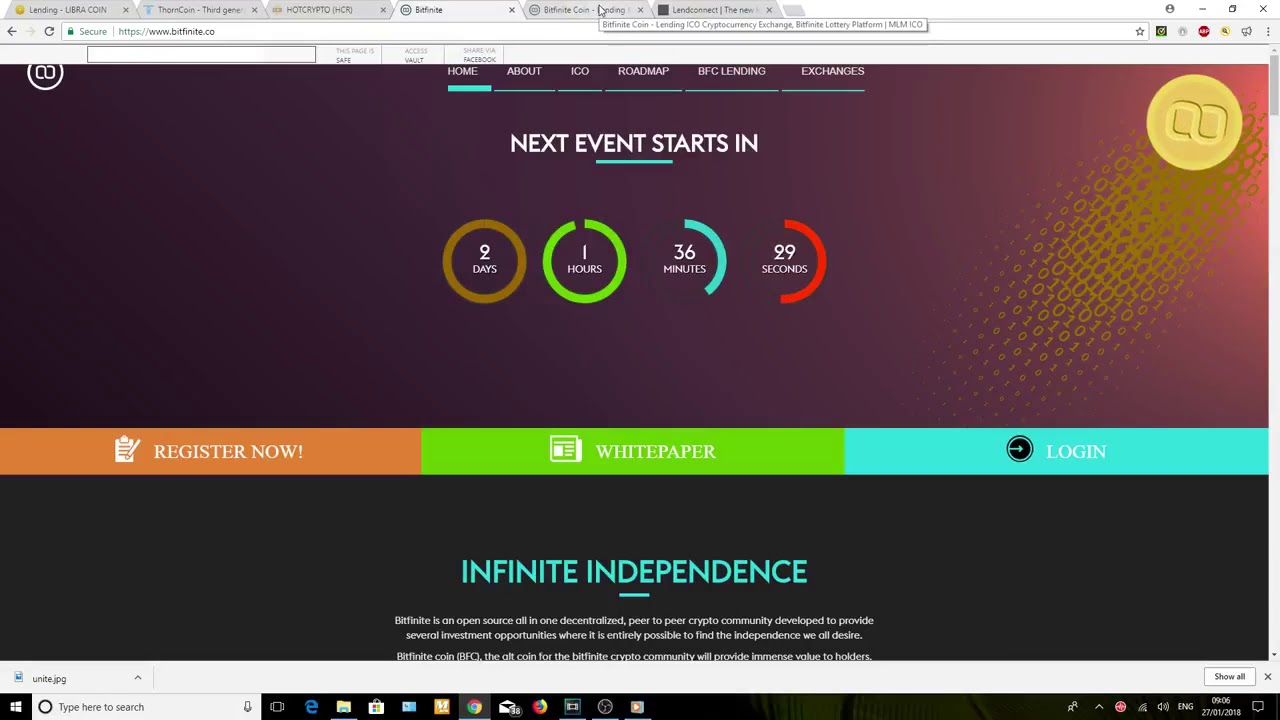Viewport: 1280px width, 720px height.
Task: Open the ABOUT navigation menu item
Action: click(524, 71)
